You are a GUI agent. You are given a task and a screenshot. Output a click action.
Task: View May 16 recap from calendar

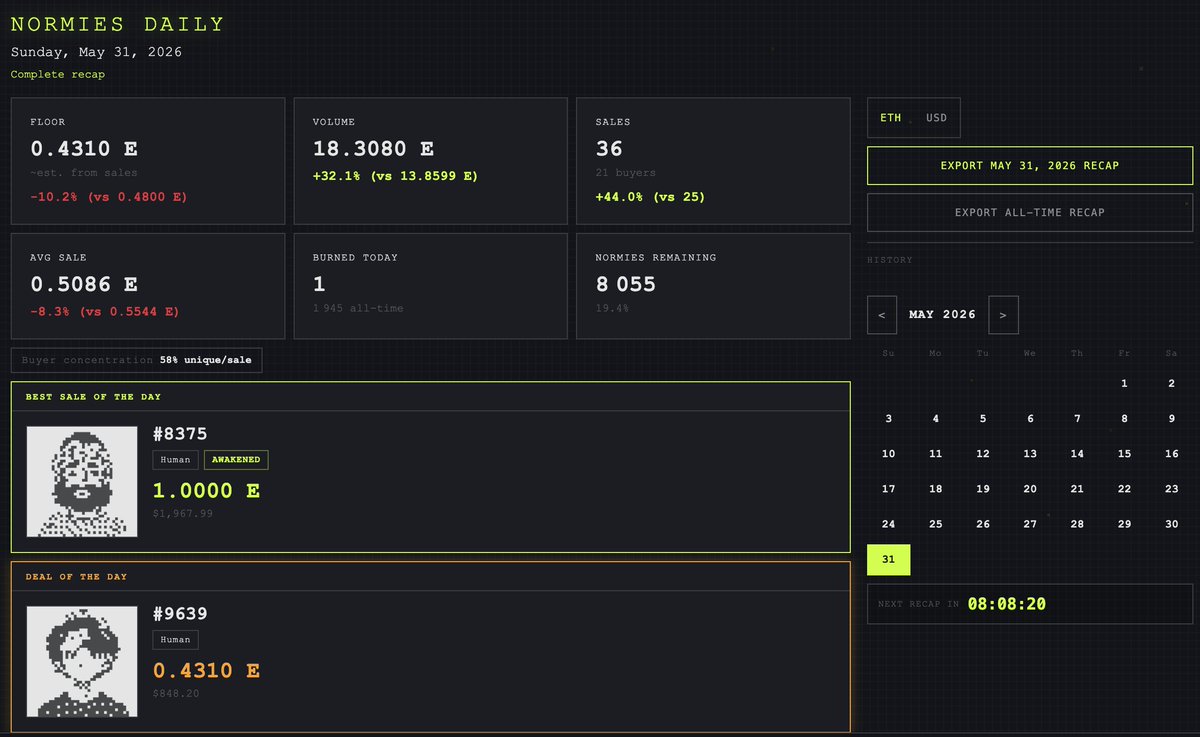tap(1171, 454)
